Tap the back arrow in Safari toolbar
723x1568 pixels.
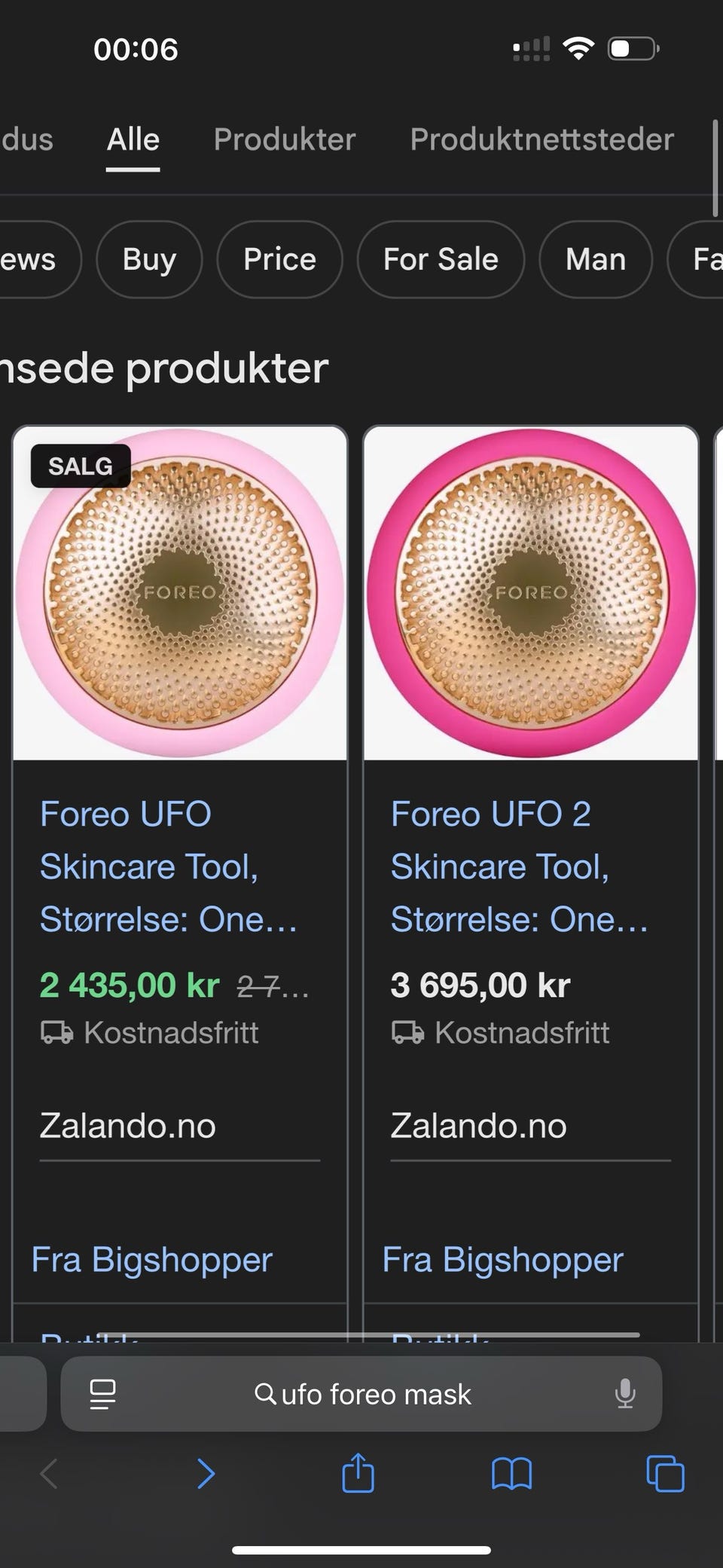[x=49, y=1473]
